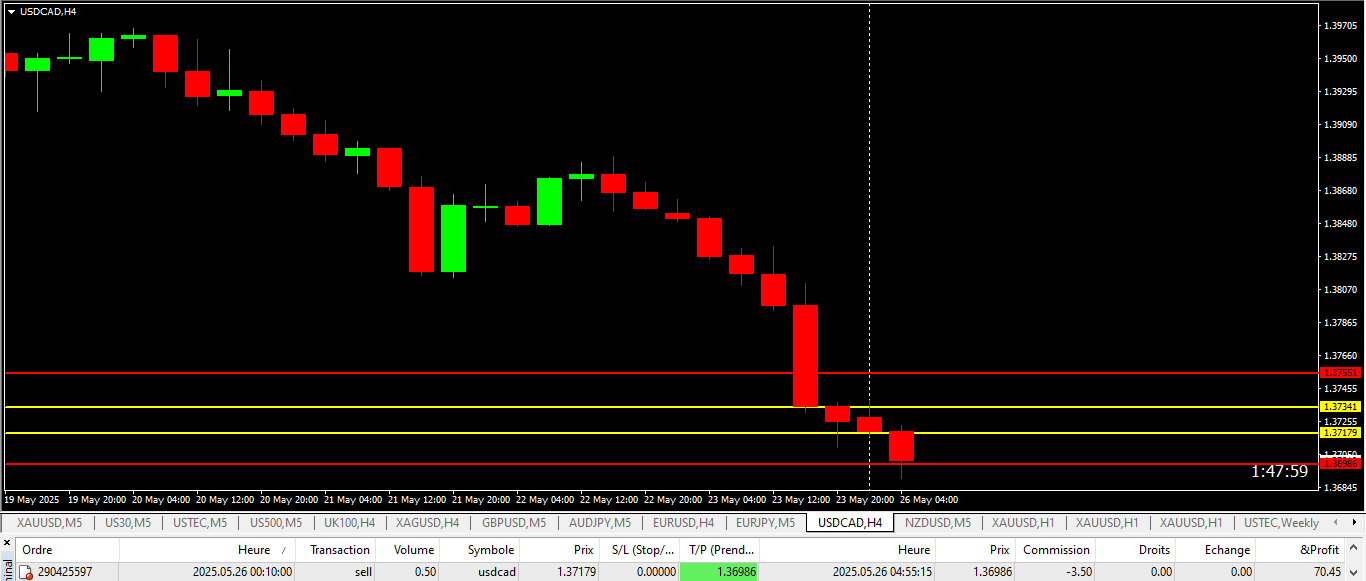This screenshot has width=1366, height=581.
Task: Switch to the USTEC,Weekly chart tab
Action: pos(1281,522)
